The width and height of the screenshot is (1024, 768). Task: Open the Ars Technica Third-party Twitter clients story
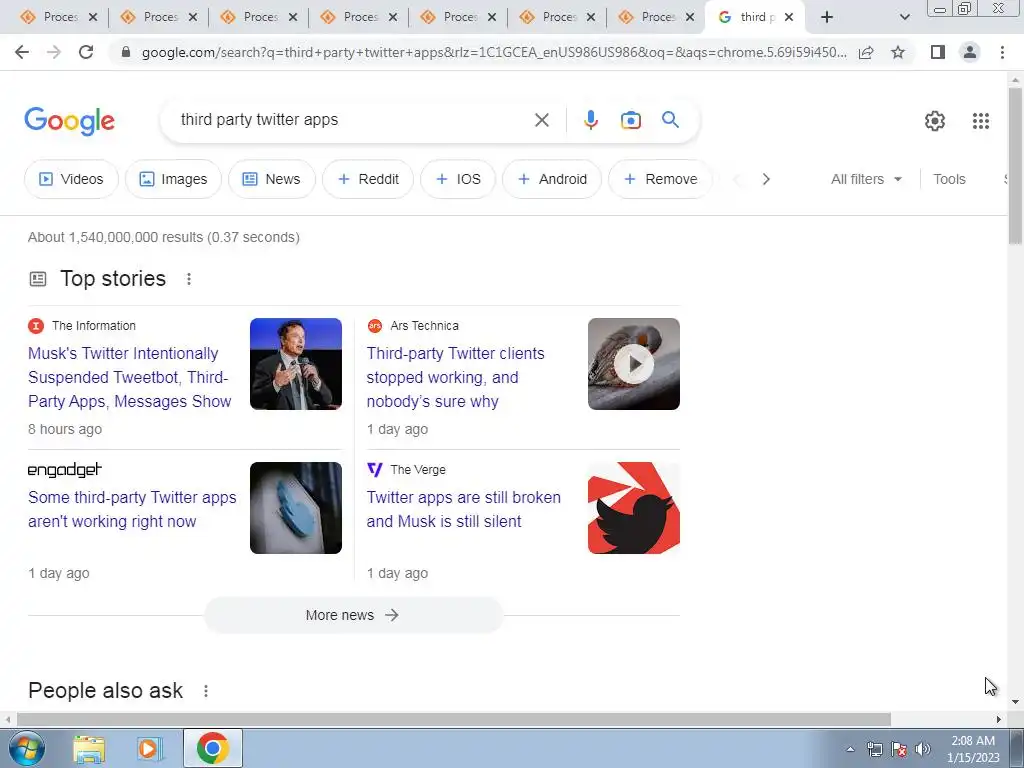coord(455,377)
